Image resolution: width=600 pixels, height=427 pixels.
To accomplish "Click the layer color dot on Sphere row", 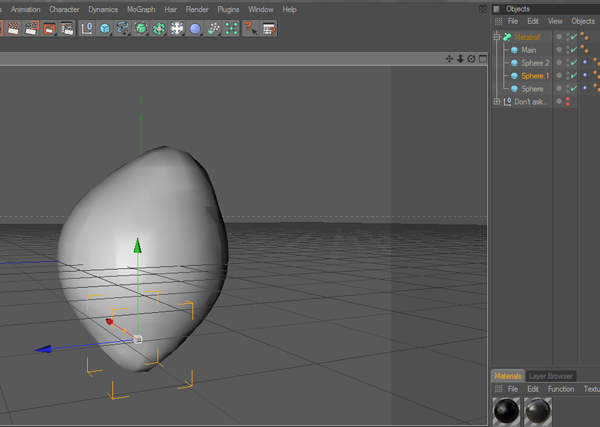I will 559,88.
